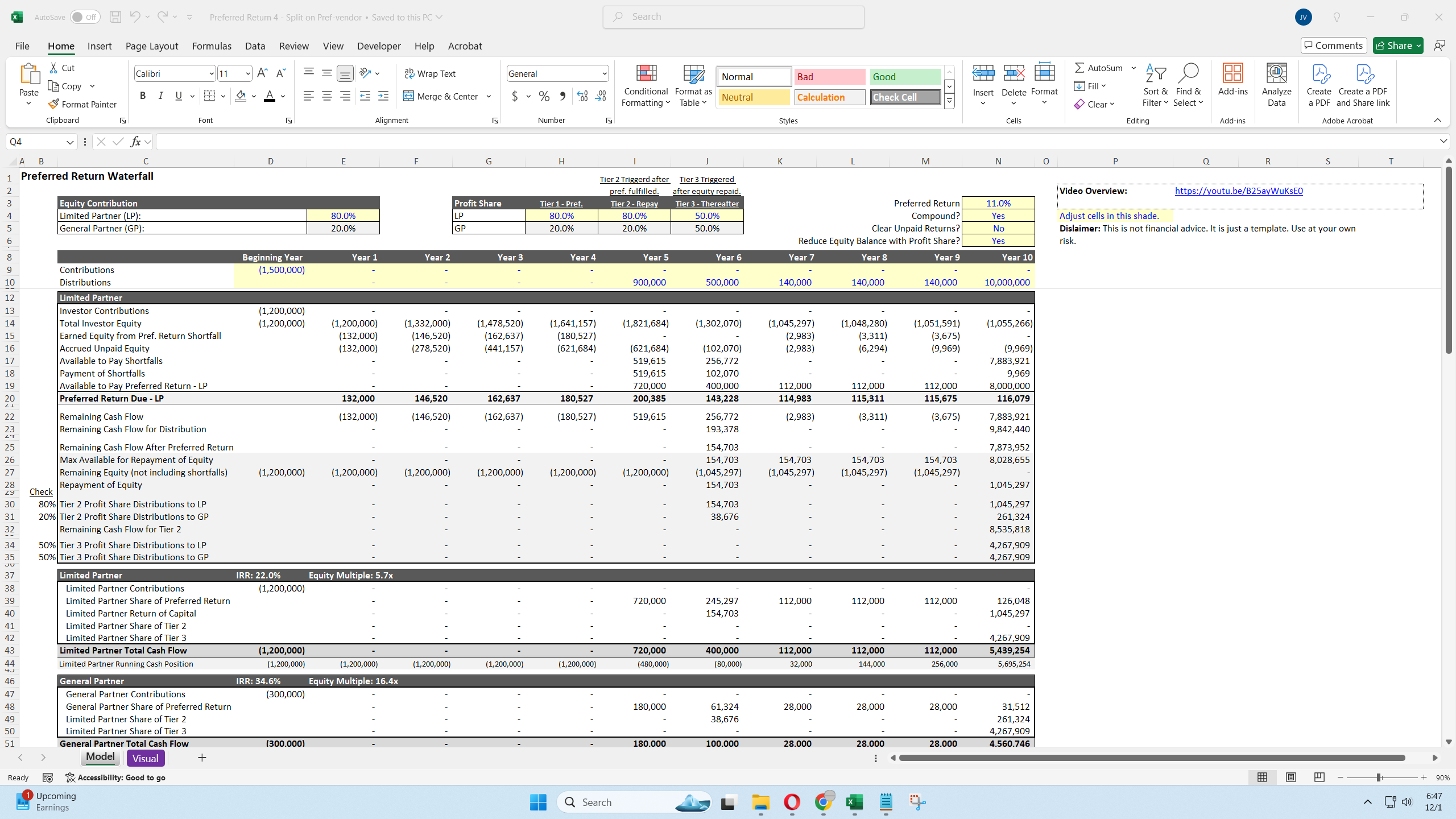Toggle Underline formatting
This screenshot has width=1456, height=819.
[179, 96]
